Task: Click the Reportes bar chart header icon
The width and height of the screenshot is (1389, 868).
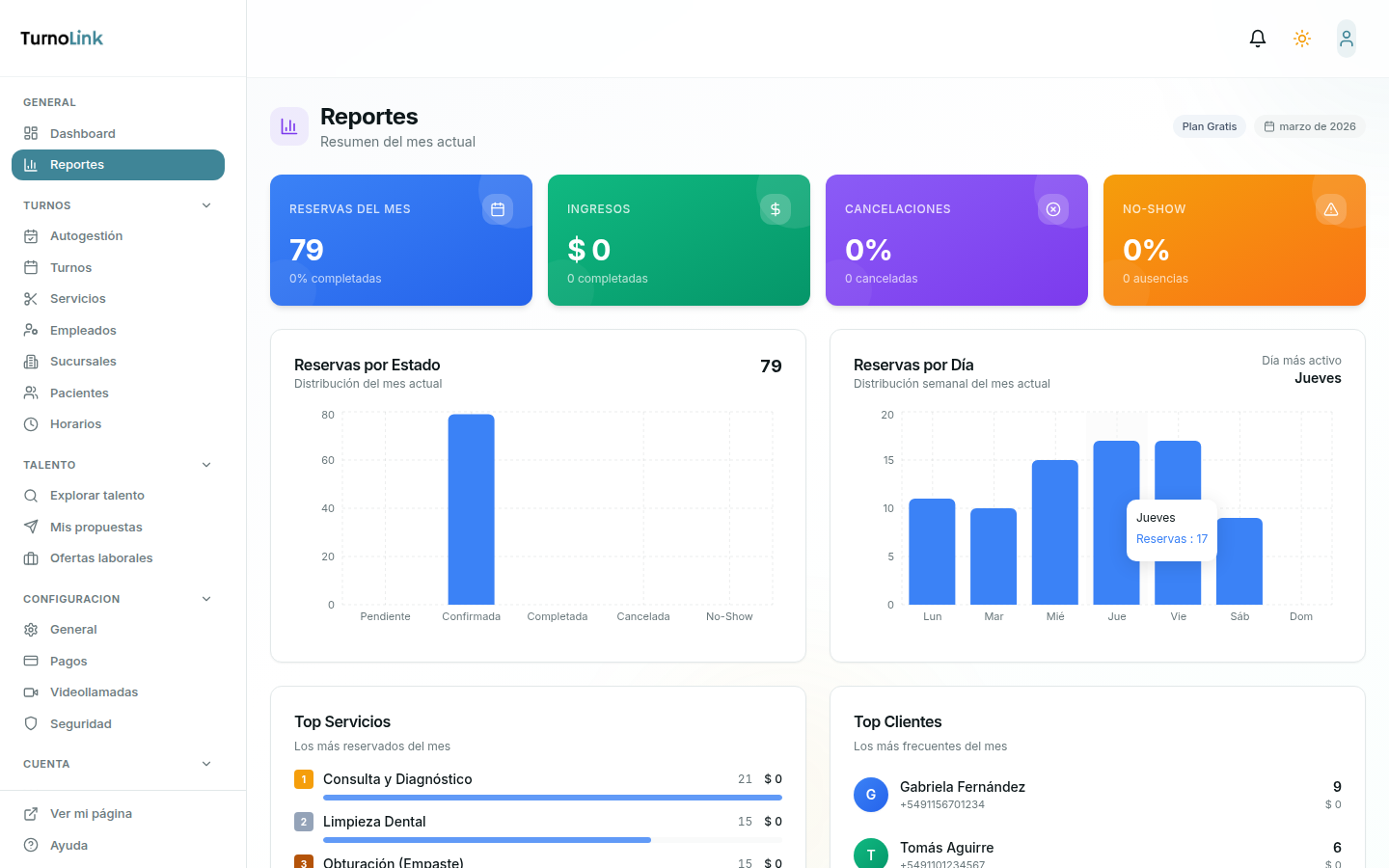Action: pyautogui.click(x=289, y=126)
